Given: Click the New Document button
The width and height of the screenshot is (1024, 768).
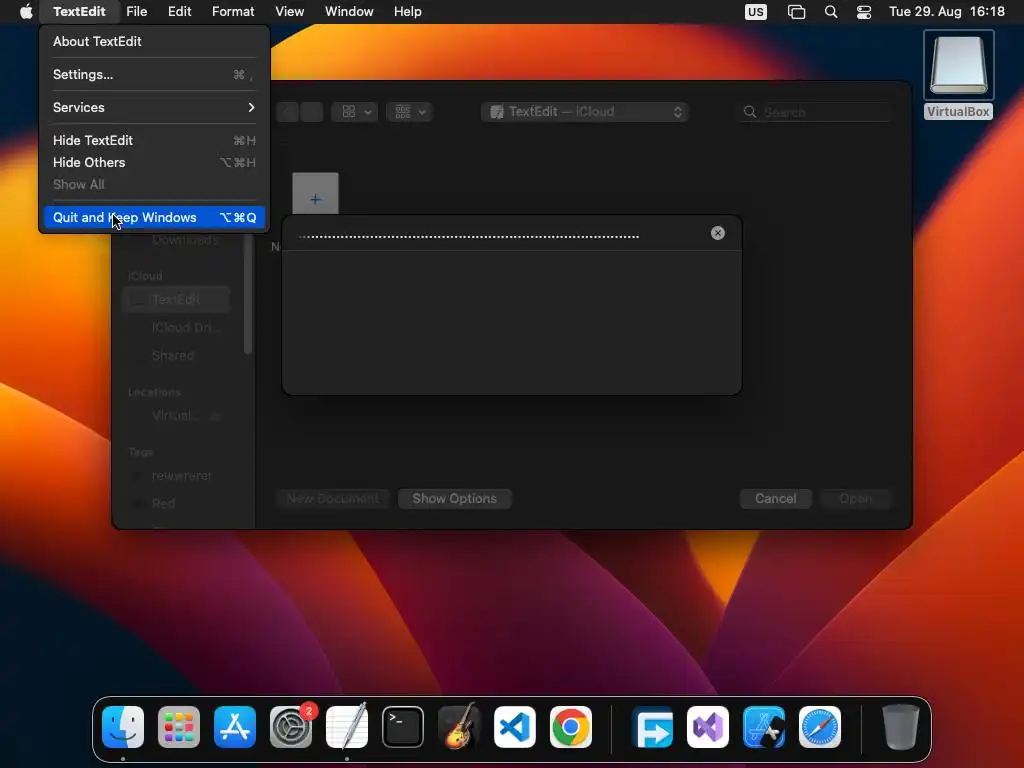Looking at the screenshot, I should click(332, 498).
